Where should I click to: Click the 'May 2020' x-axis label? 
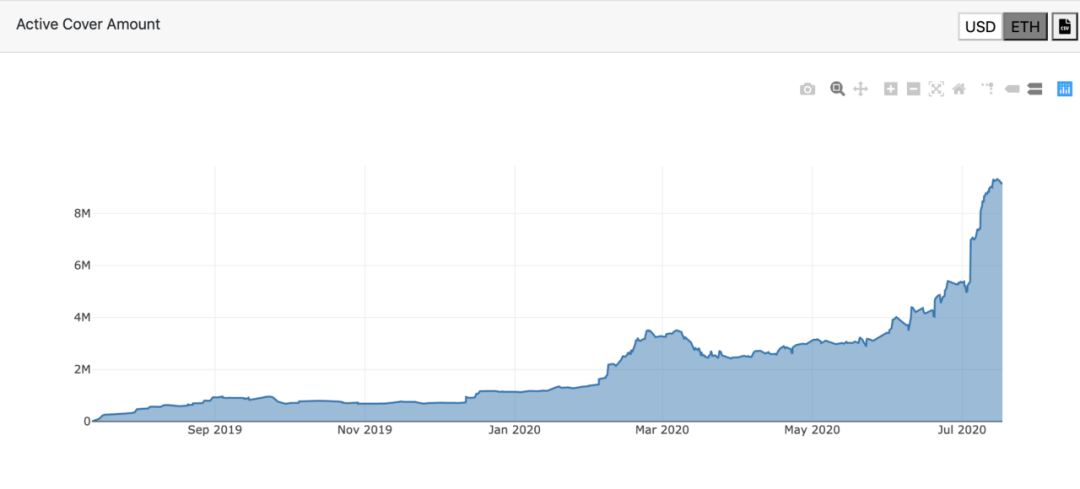click(x=813, y=430)
